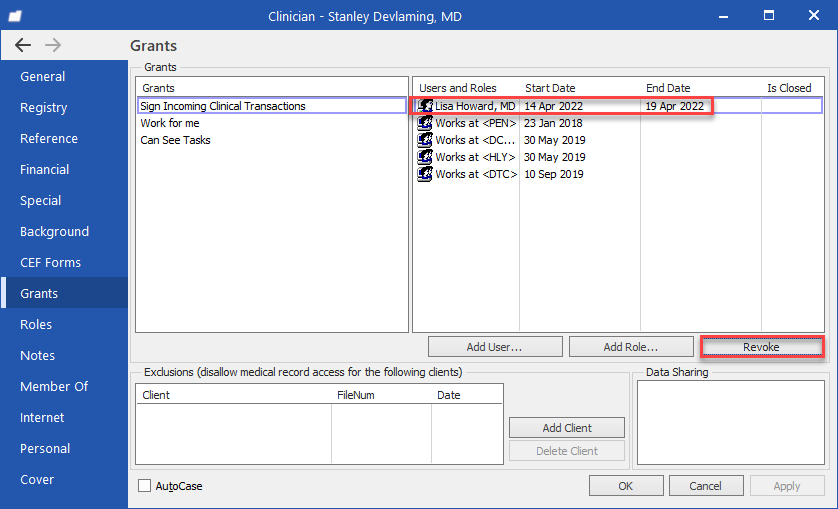Click the app icon in the title bar
The width and height of the screenshot is (838, 509).
(x=15, y=16)
